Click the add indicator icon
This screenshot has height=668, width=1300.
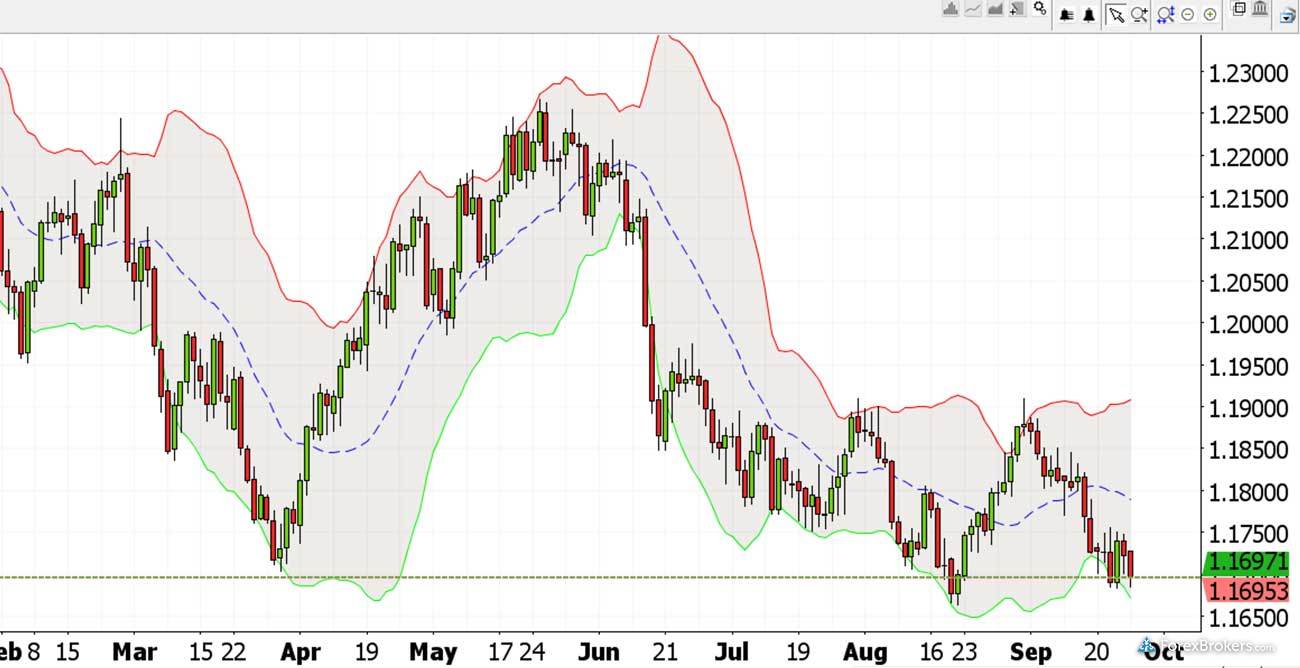[x=1018, y=11]
